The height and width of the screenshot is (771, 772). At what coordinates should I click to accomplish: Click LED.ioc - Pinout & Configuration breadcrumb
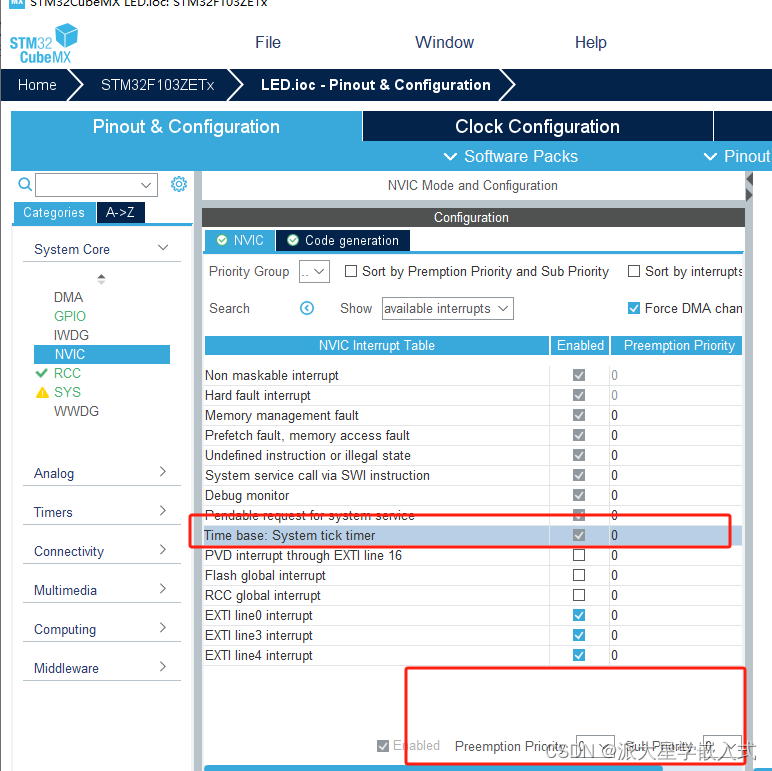pos(376,85)
